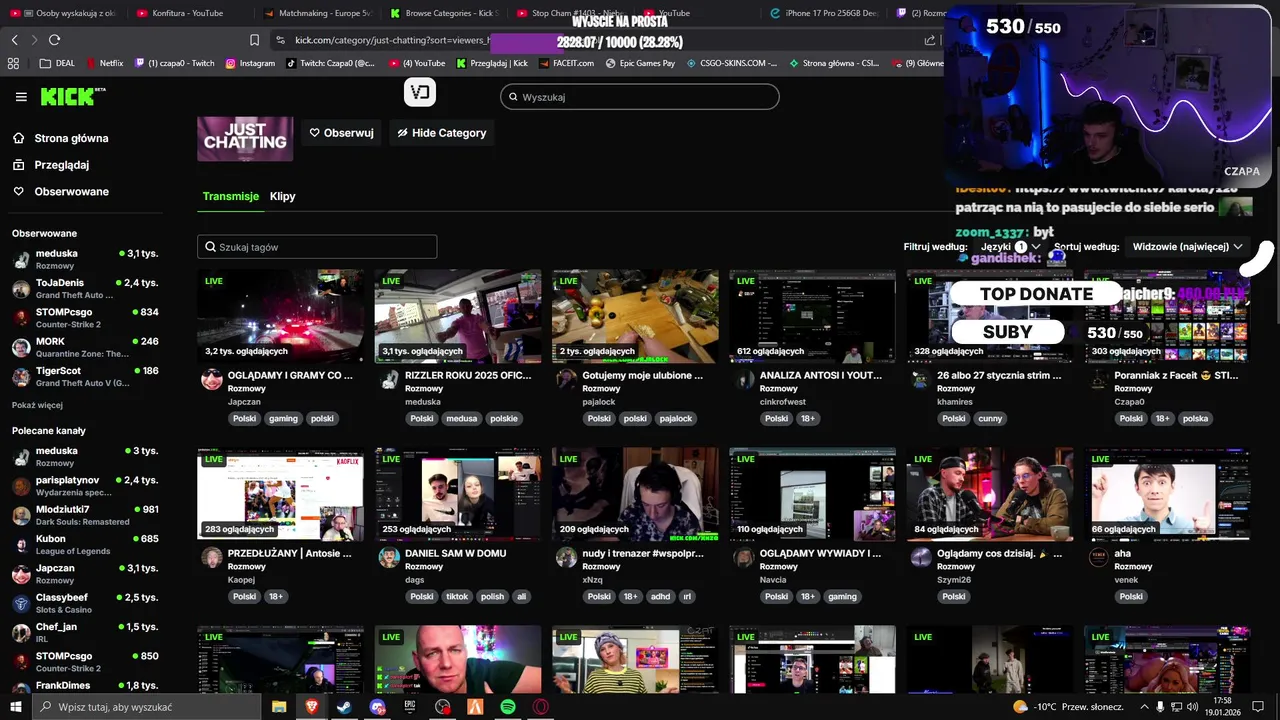The image size is (1280, 720).
Task: Select the Klipy tab
Action: point(283,196)
